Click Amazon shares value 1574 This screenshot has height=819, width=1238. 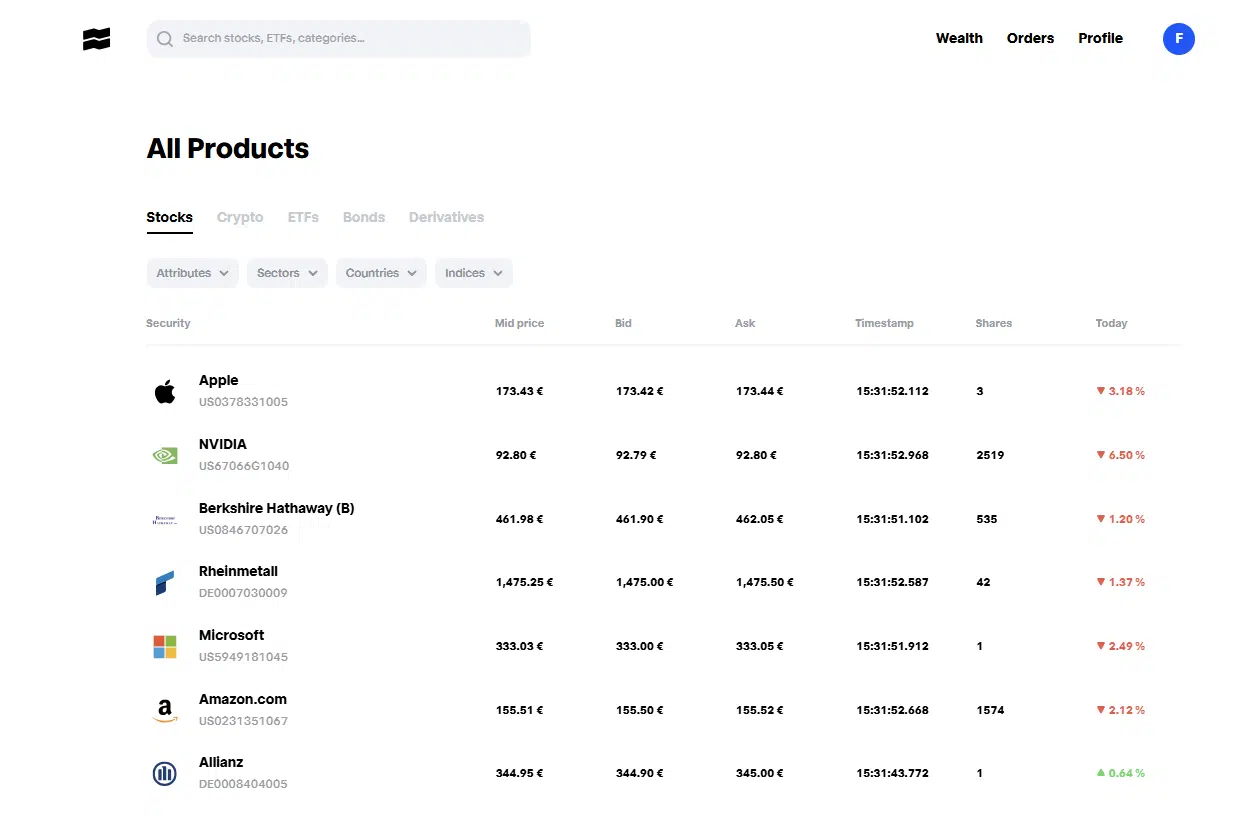pyautogui.click(x=990, y=710)
